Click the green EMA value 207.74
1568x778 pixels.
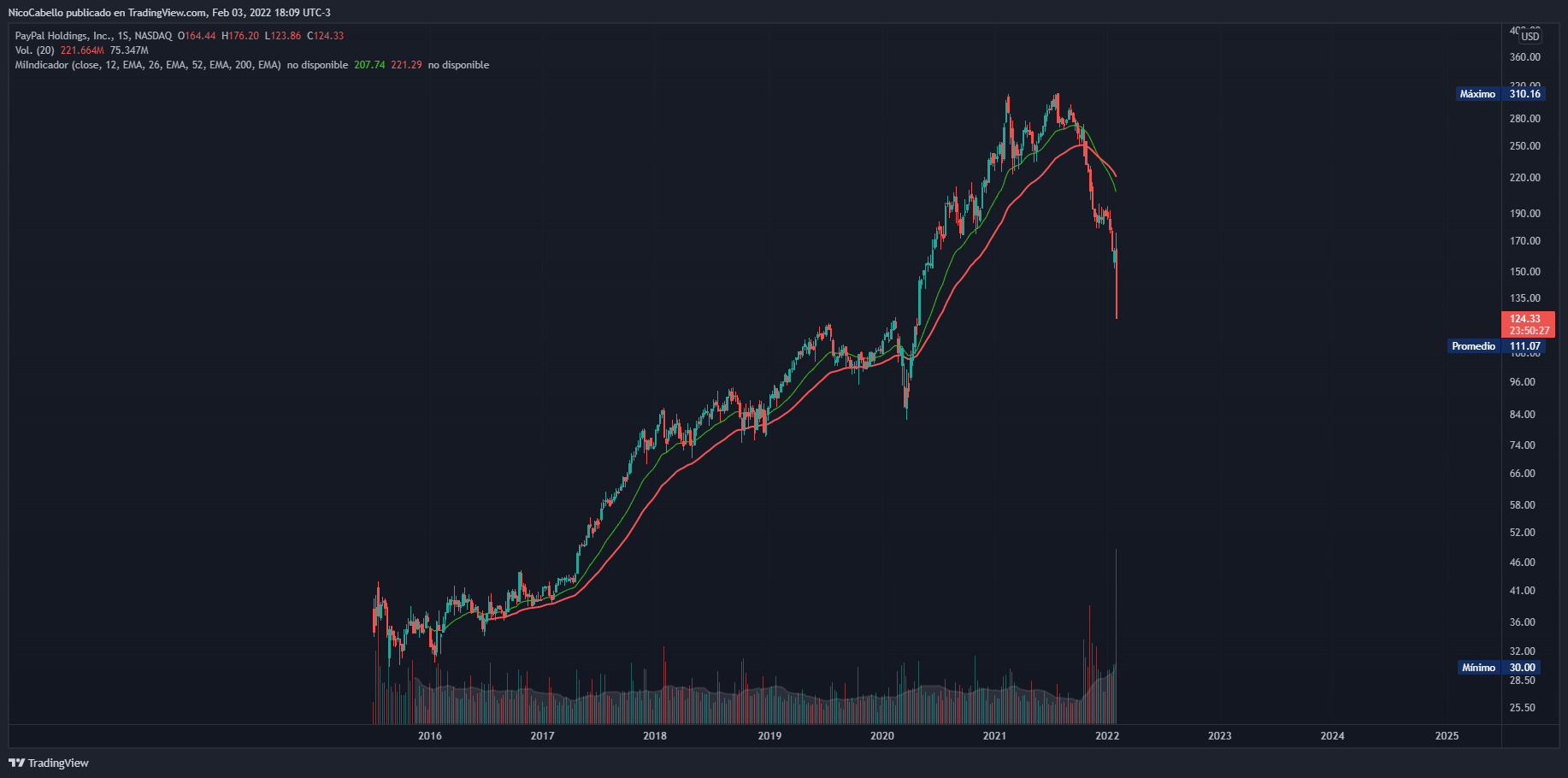[x=369, y=65]
